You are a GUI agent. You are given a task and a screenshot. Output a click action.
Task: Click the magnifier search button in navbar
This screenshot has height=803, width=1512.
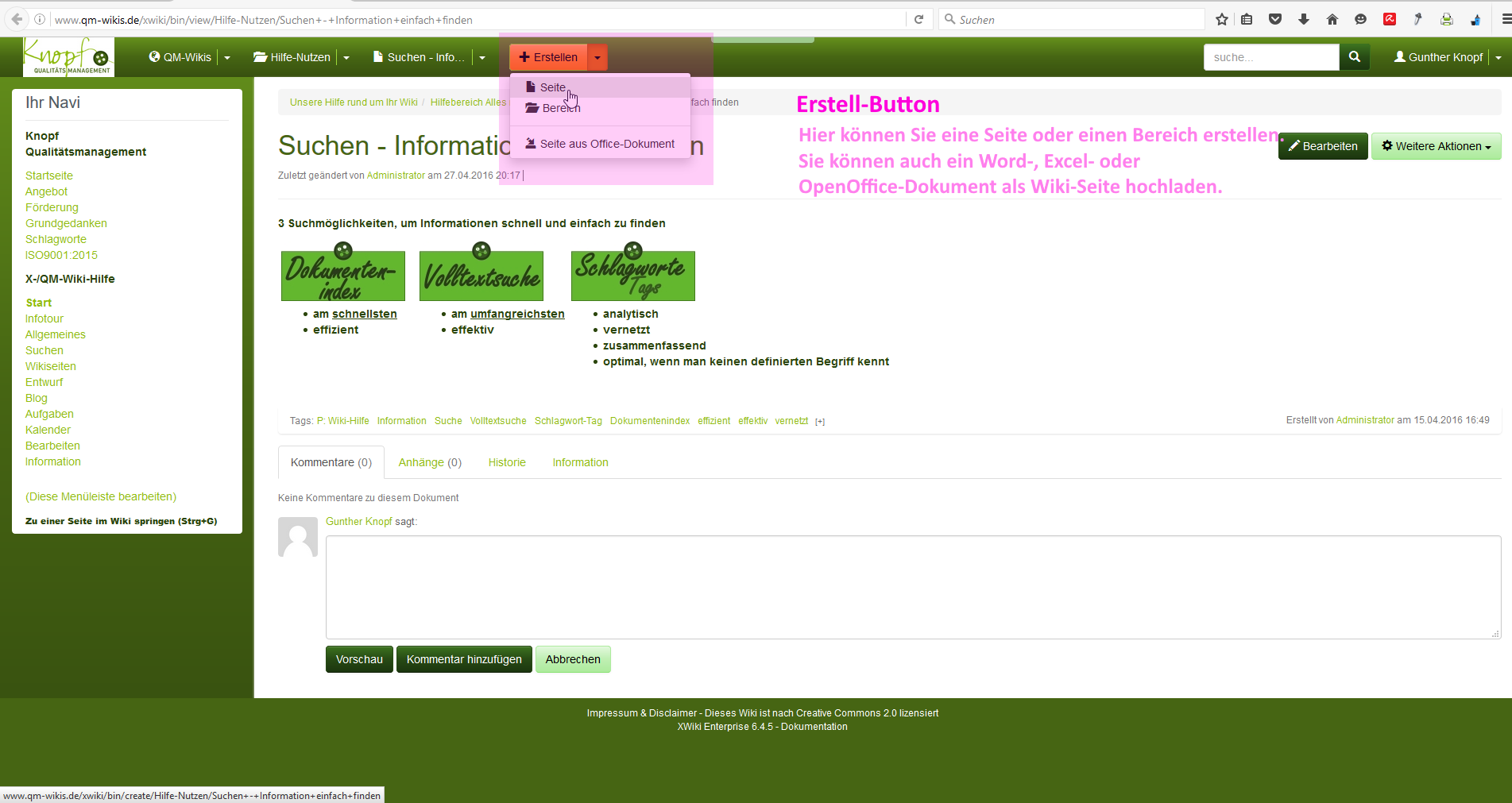1355,57
